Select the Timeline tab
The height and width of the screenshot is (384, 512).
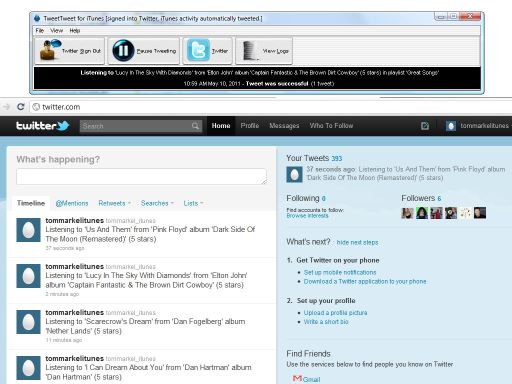tap(31, 203)
